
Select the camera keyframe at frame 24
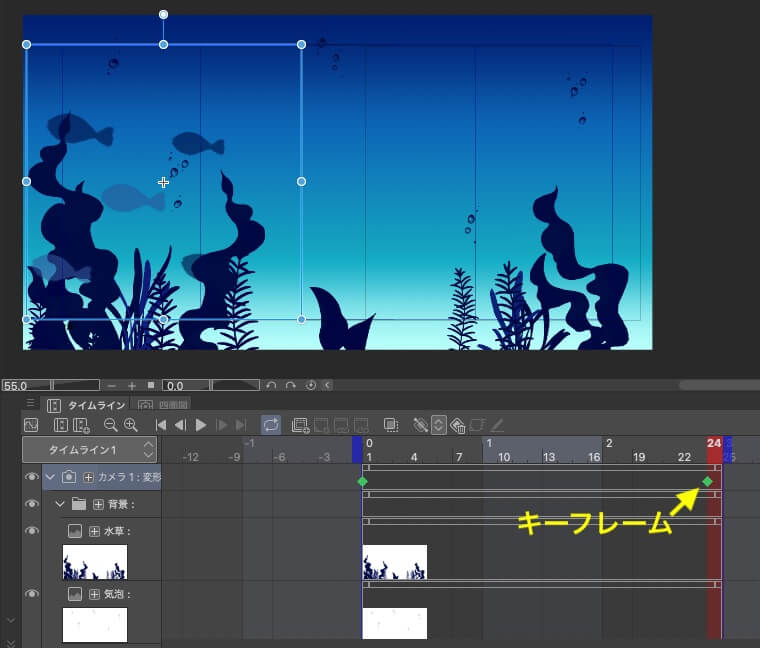pyautogui.click(x=708, y=481)
